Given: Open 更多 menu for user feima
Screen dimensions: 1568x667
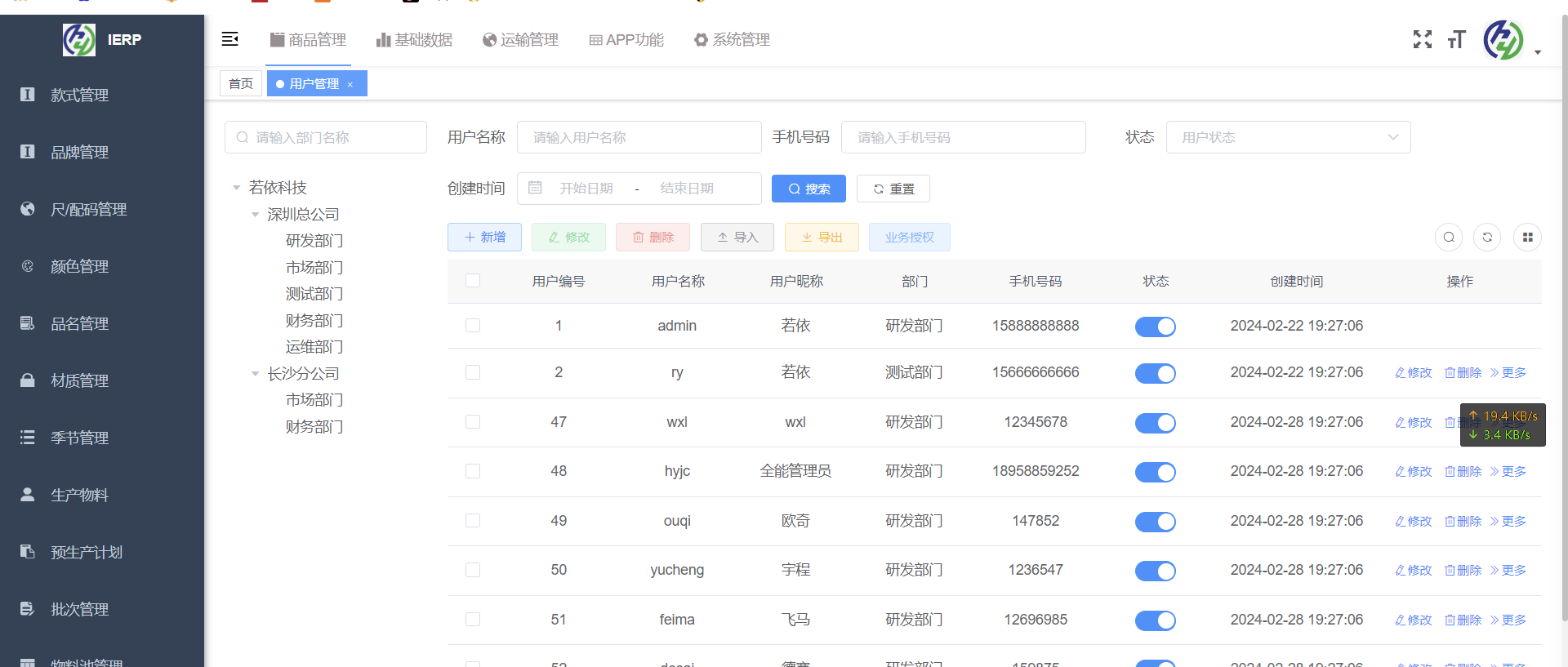Looking at the screenshot, I should click(1508, 620).
